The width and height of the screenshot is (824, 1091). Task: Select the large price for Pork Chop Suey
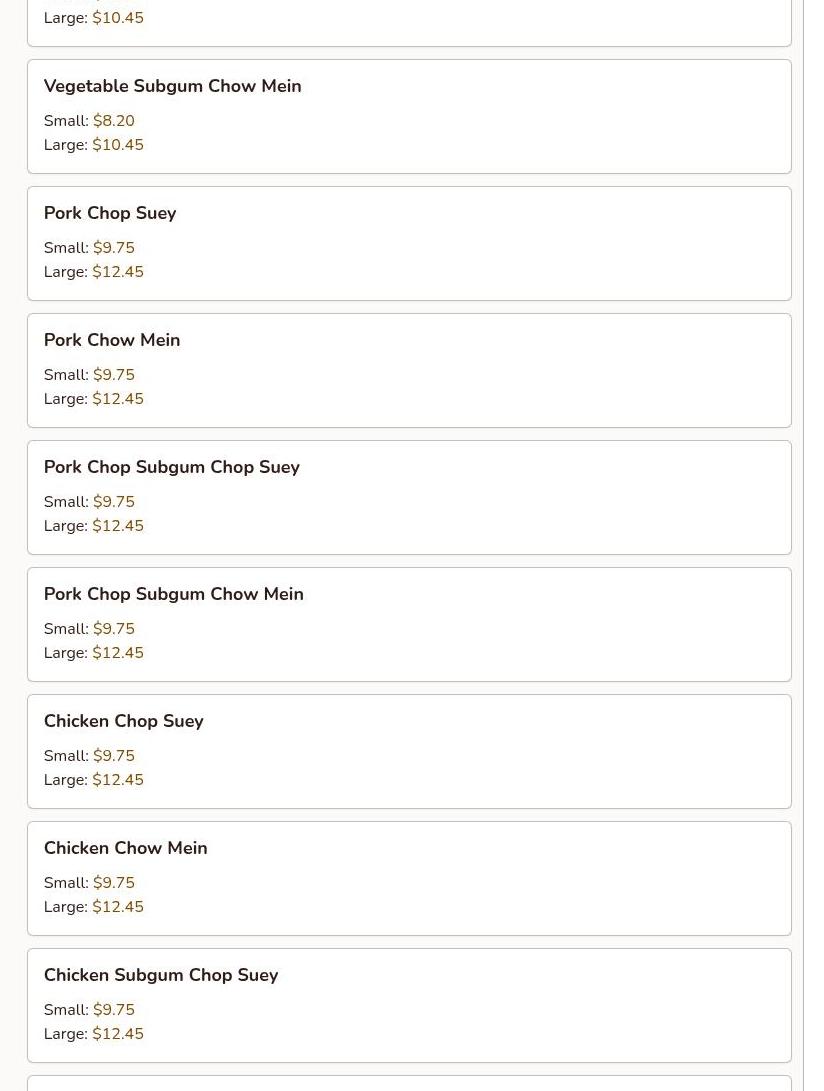click(118, 272)
